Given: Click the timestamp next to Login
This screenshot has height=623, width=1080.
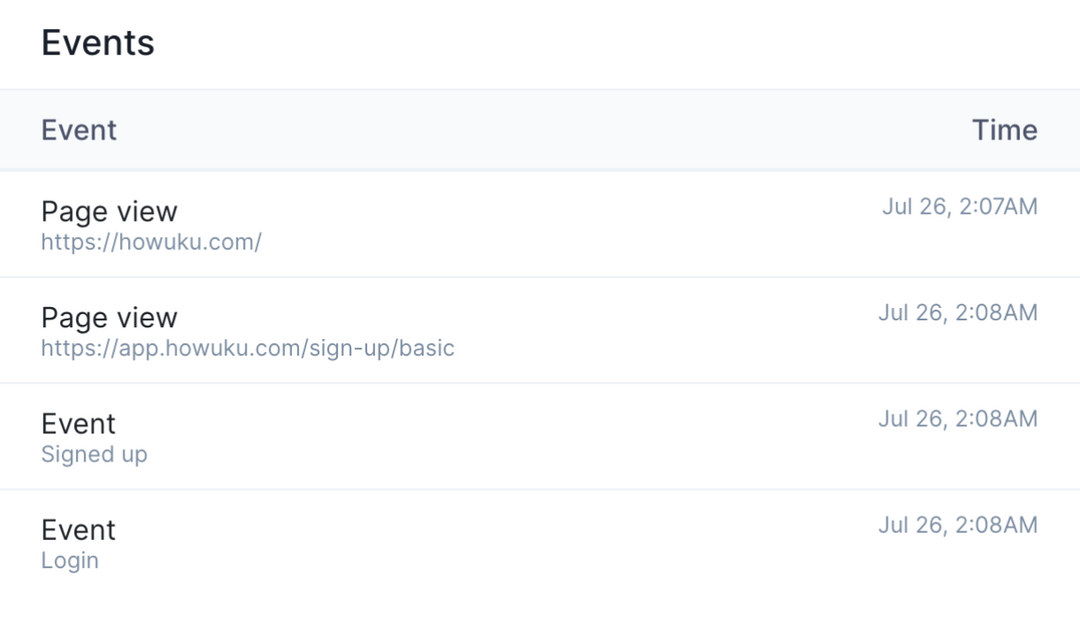Looking at the screenshot, I should click(959, 524).
